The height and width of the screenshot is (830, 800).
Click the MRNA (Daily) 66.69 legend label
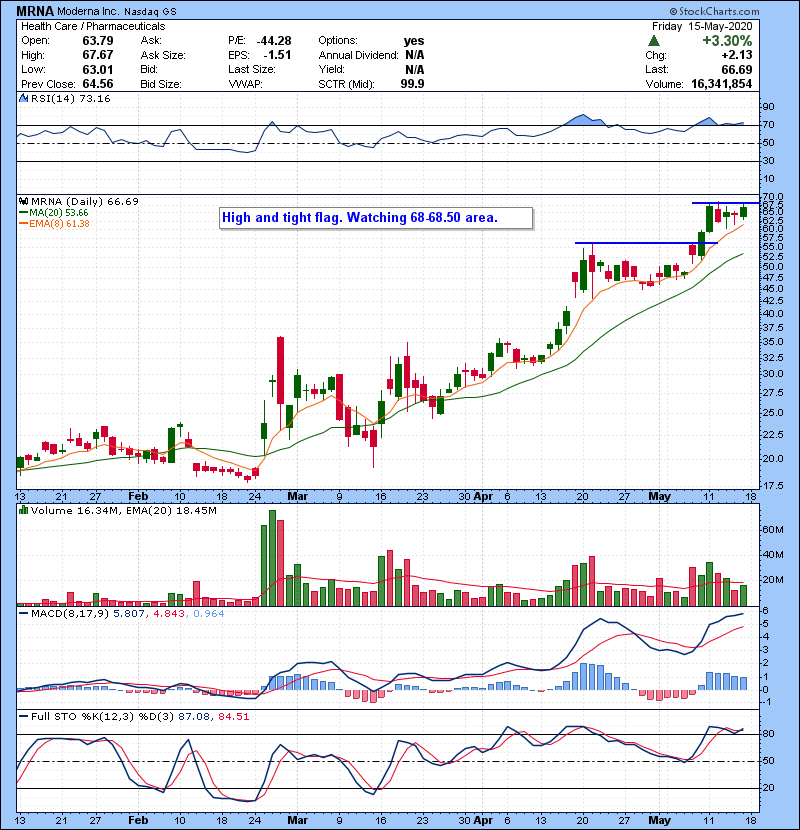(x=85, y=201)
